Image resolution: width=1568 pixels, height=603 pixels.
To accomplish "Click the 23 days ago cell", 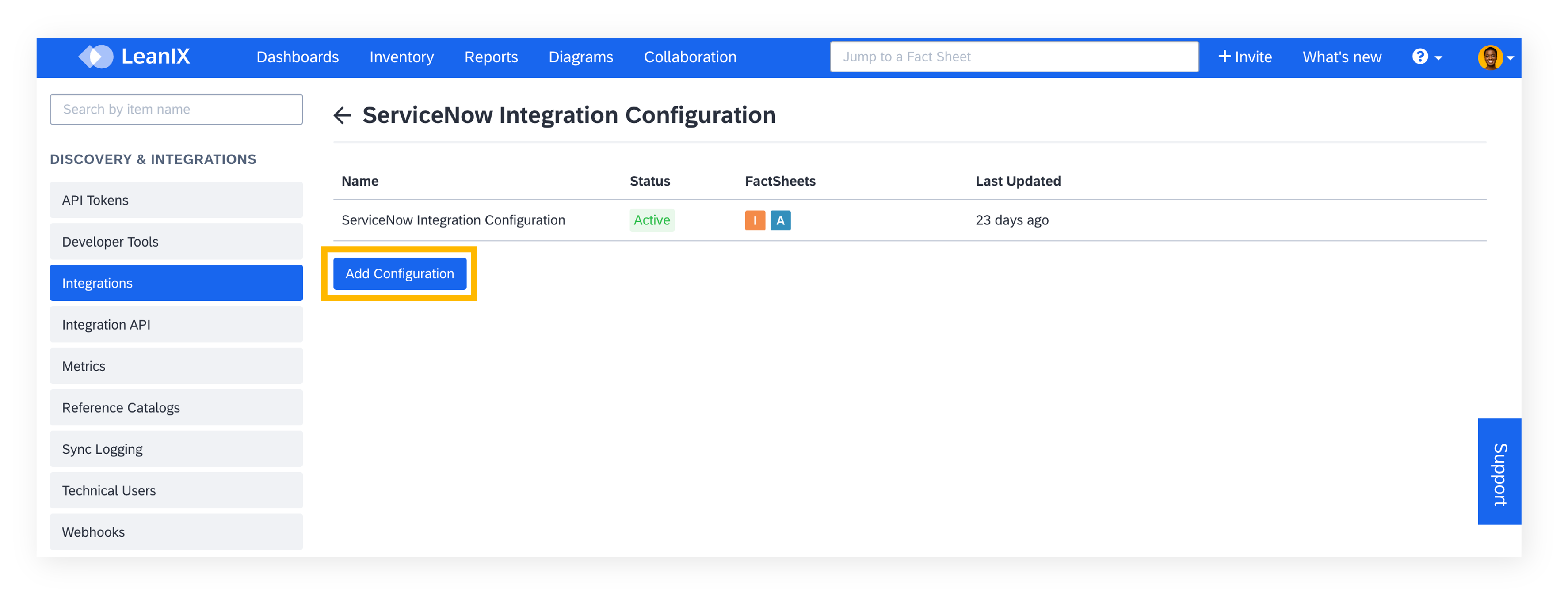I will 1011,220.
